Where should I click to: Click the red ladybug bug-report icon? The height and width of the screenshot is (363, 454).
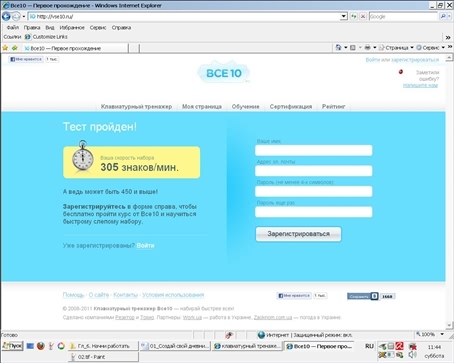click(x=401, y=72)
